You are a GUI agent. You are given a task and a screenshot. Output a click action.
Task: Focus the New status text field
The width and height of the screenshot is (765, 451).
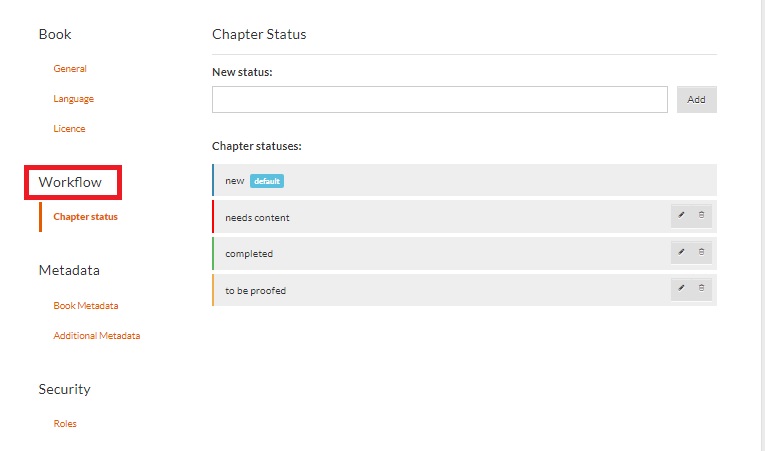[440, 100]
